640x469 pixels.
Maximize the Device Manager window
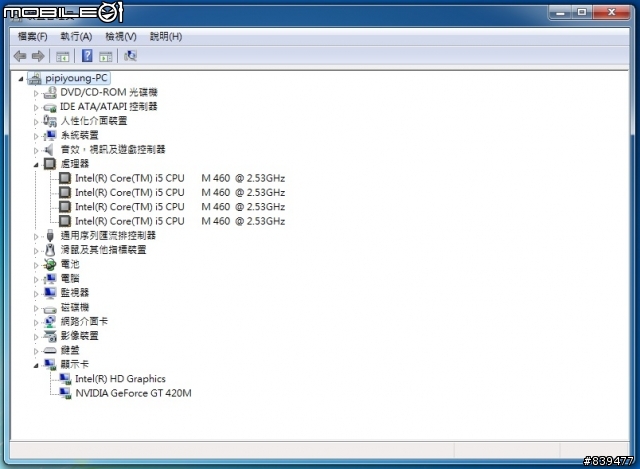point(582,12)
